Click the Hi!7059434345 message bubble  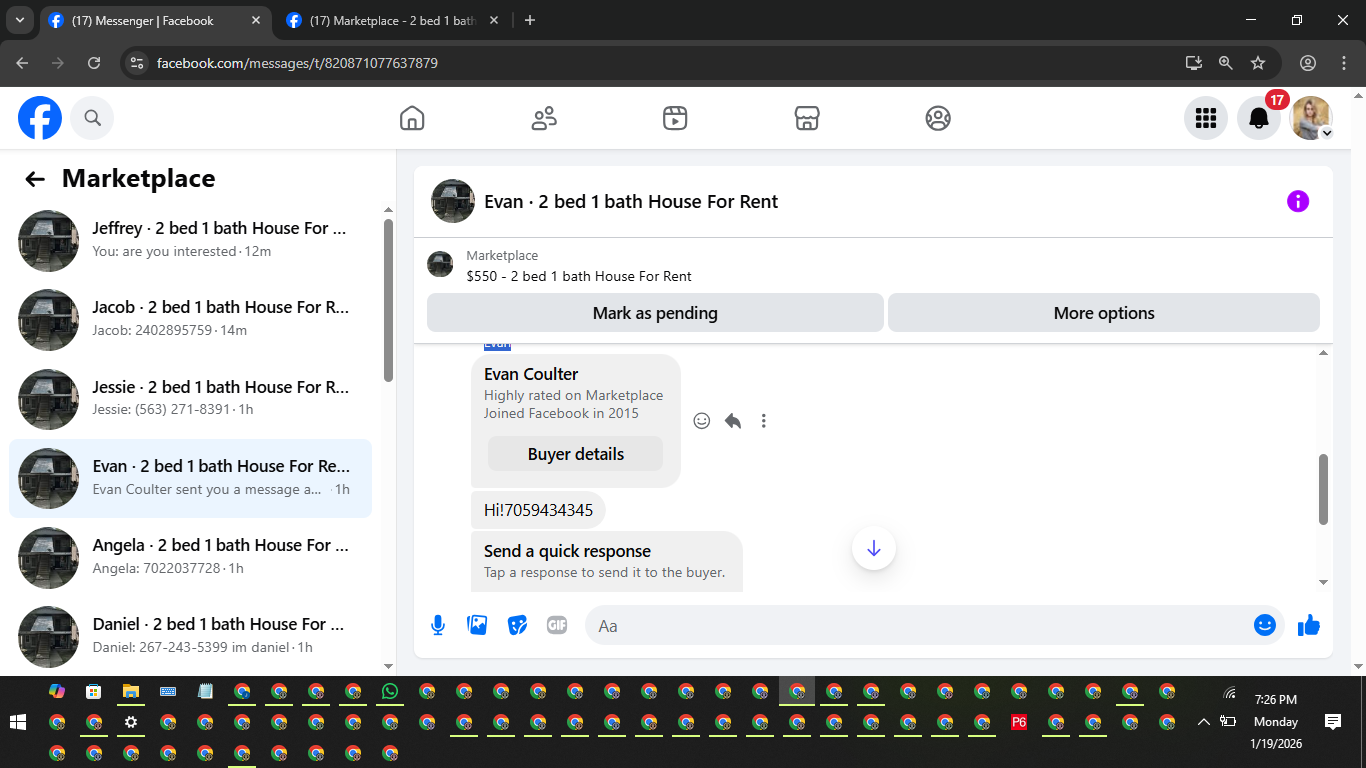coord(538,510)
